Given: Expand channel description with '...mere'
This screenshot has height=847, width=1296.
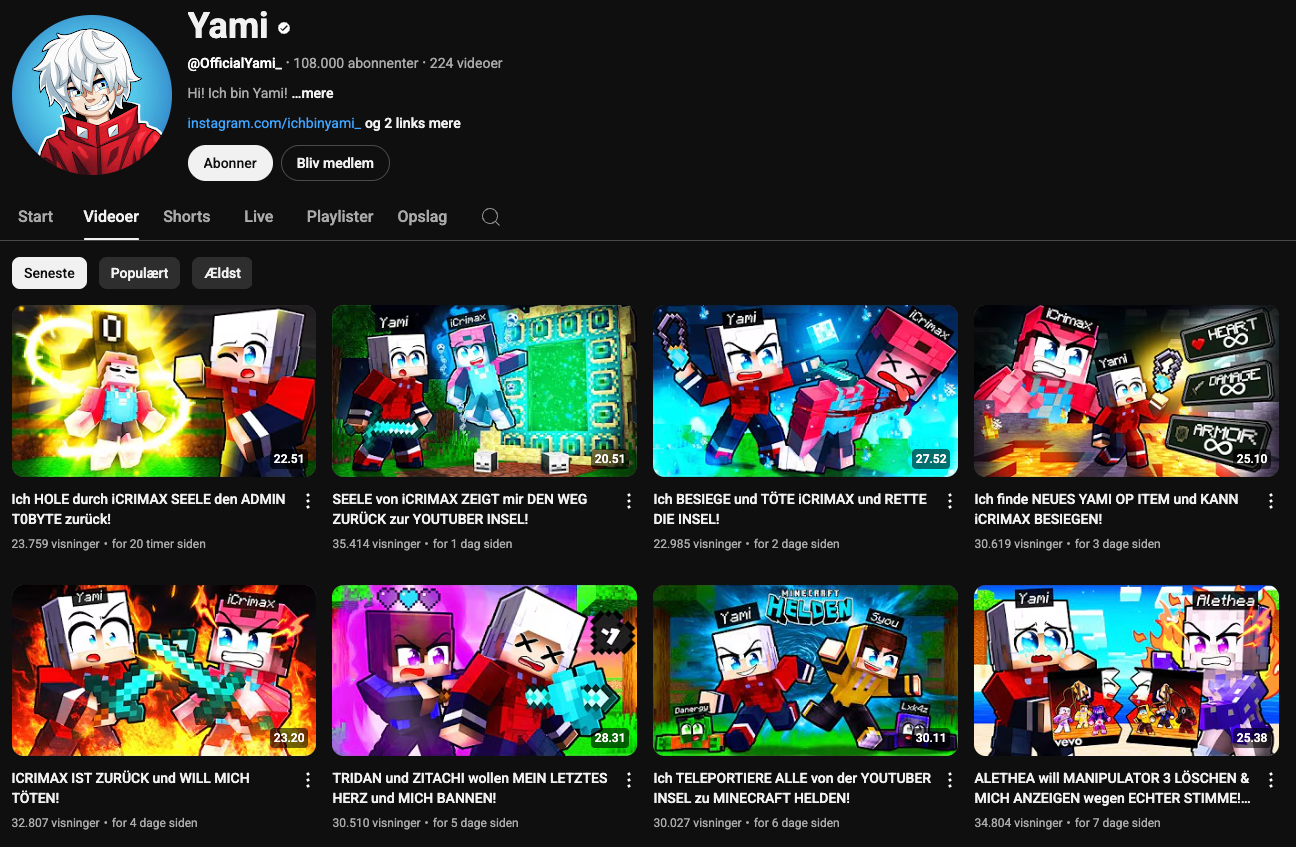Looking at the screenshot, I should pos(313,93).
